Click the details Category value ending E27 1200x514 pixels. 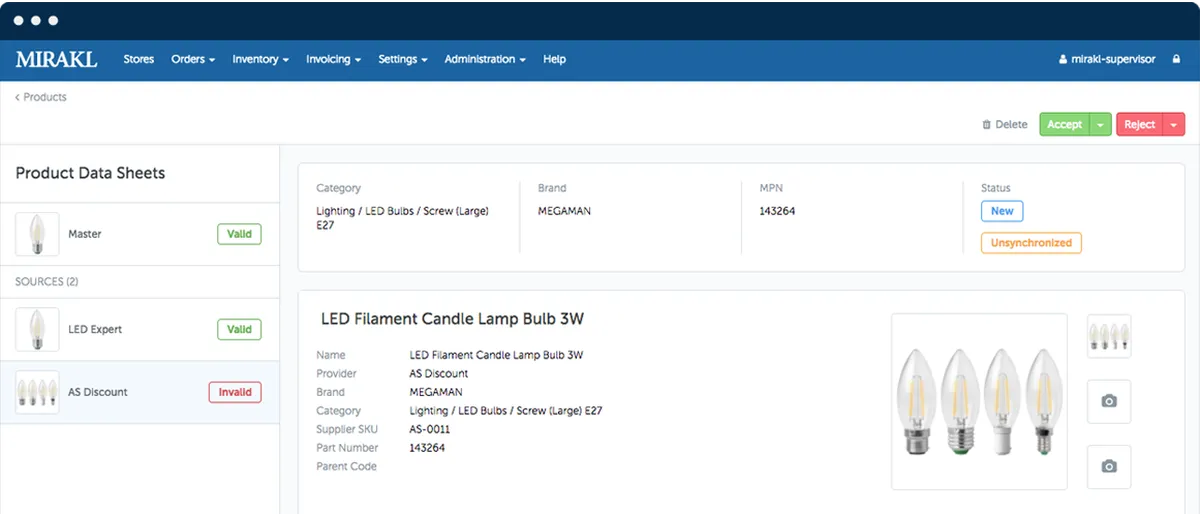[x=506, y=411]
